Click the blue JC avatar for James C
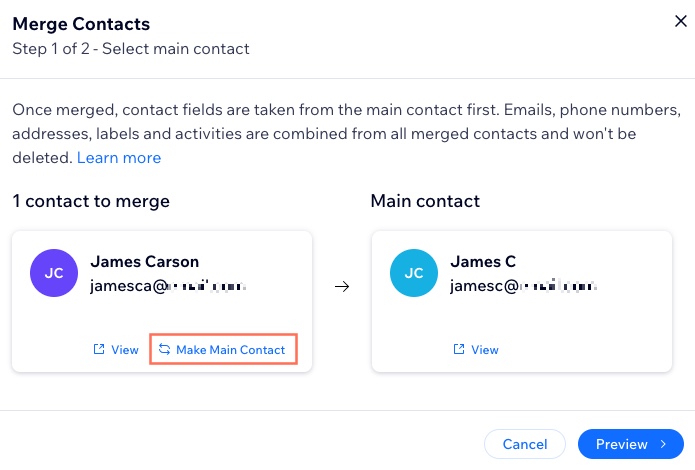The height and width of the screenshot is (470, 695). point(414,273)
